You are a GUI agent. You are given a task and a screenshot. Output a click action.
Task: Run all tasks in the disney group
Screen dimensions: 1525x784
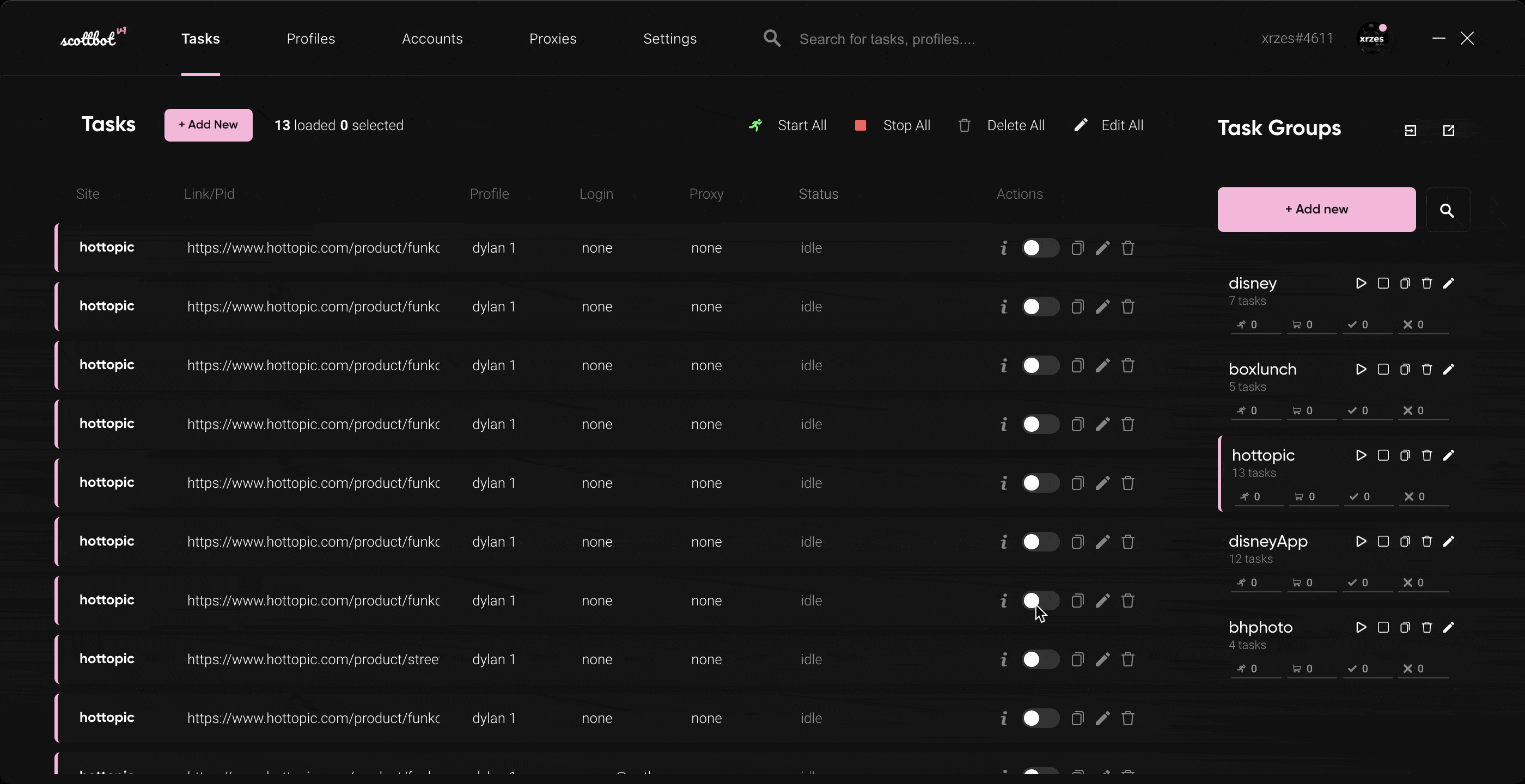(x=1361, y=284)
